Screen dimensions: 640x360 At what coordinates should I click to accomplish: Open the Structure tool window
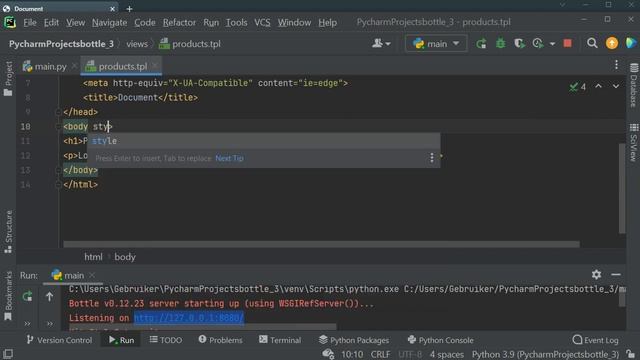coord(8,231)
